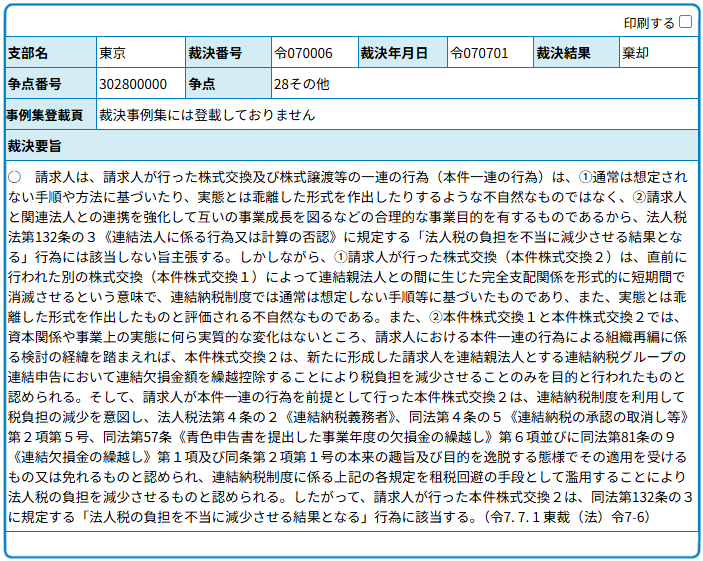Tick the 印刷する checkbox

pyautogui.click(x=685, y=21)
